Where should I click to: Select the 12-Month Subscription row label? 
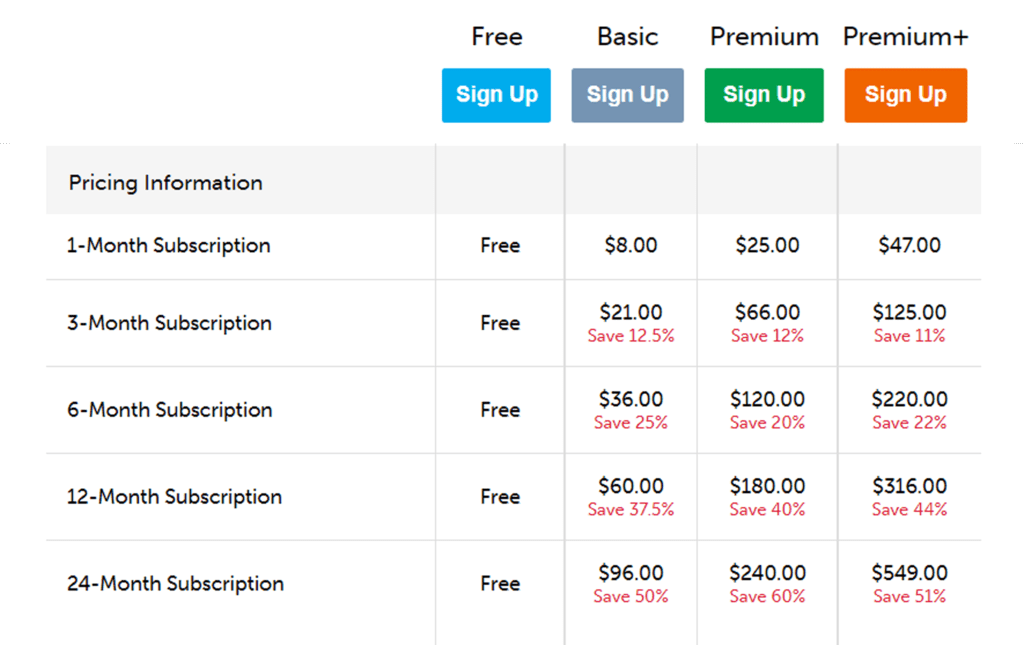[176, 496]
